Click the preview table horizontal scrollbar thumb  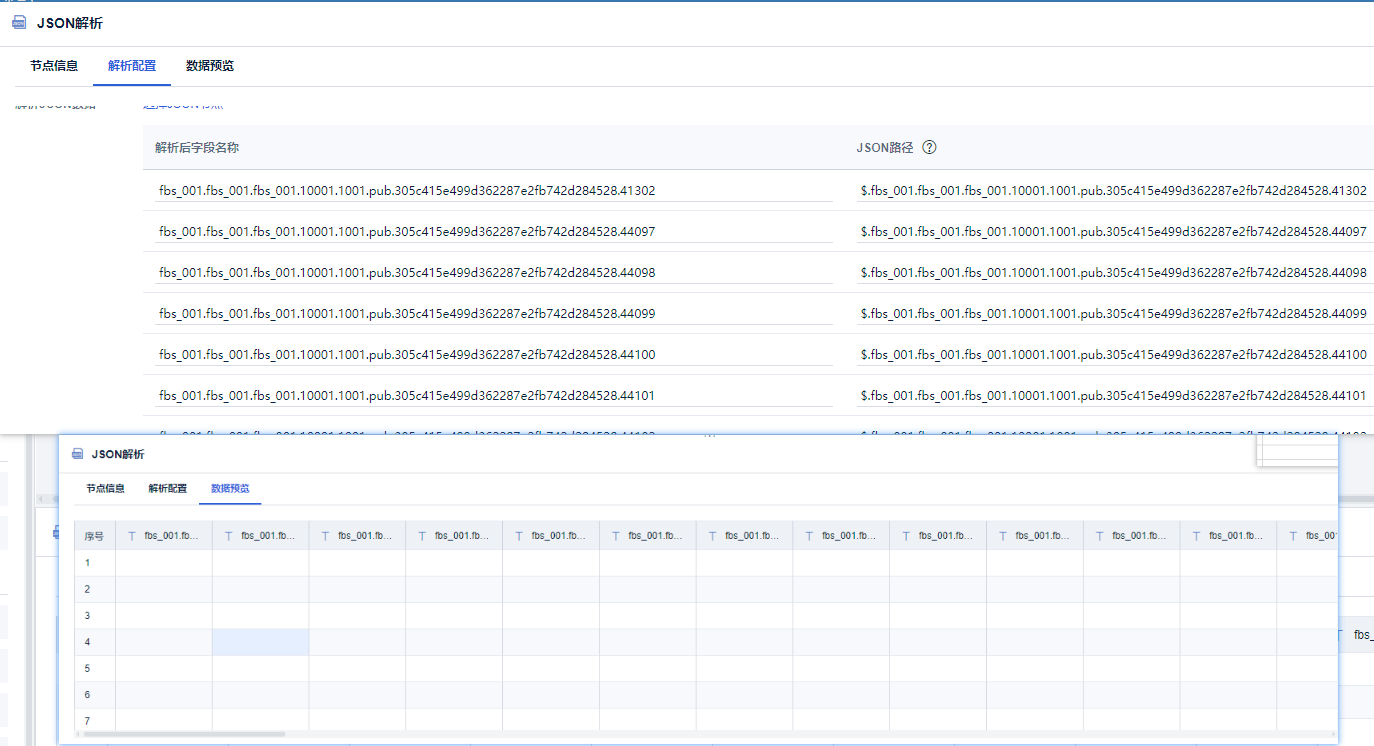185,734
